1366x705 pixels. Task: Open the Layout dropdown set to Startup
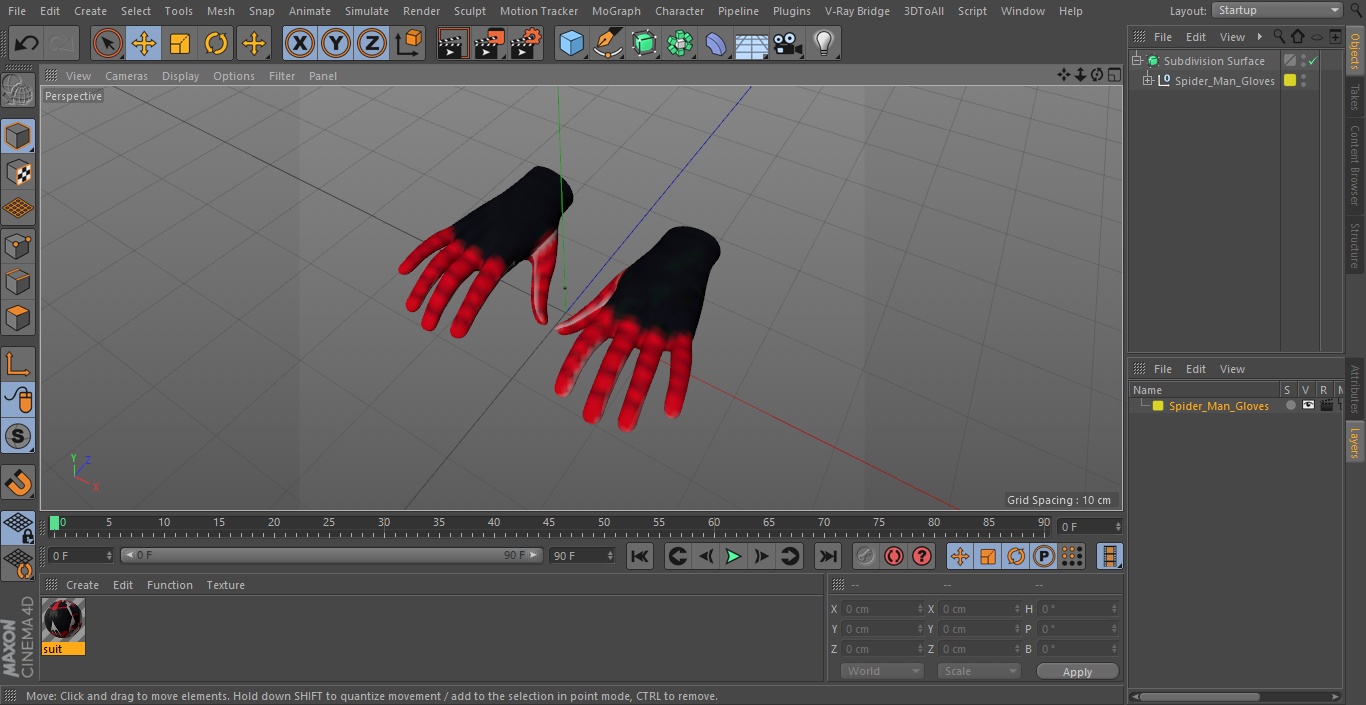click(1277, 10)
